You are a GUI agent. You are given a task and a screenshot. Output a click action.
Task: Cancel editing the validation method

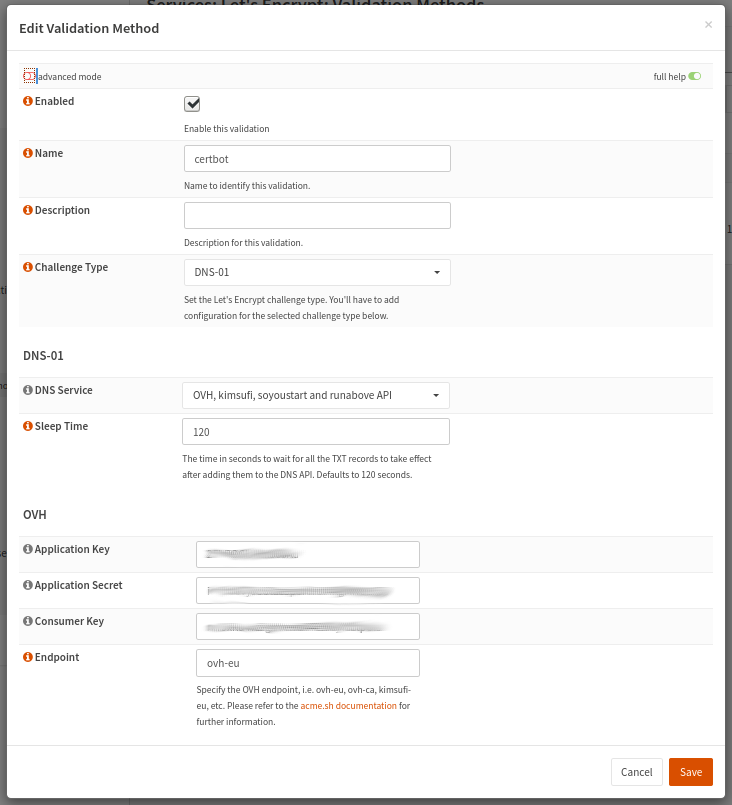point(636,772)
